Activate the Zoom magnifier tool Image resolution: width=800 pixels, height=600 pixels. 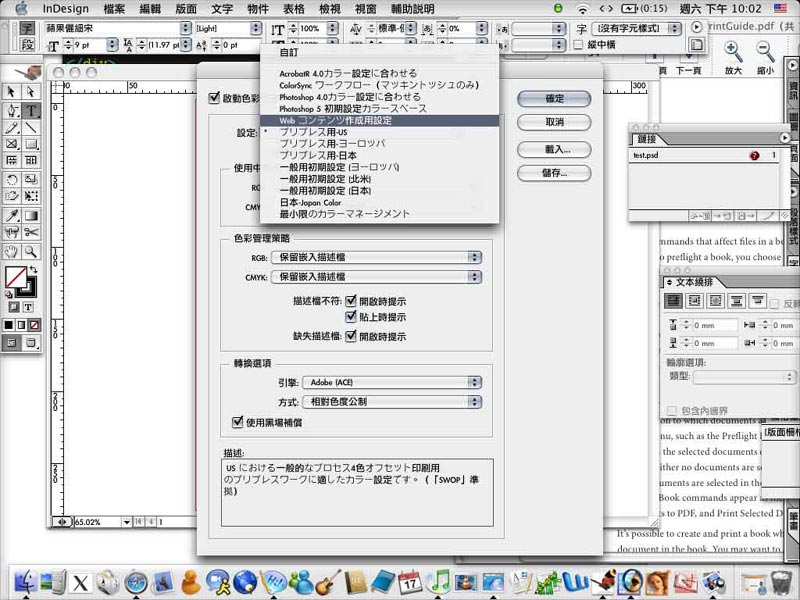pos(31,251)
